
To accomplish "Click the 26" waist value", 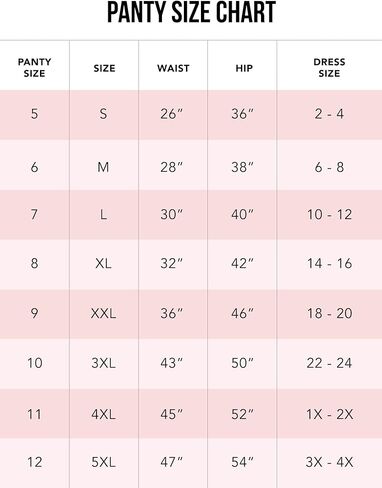I will pos(171,114).
